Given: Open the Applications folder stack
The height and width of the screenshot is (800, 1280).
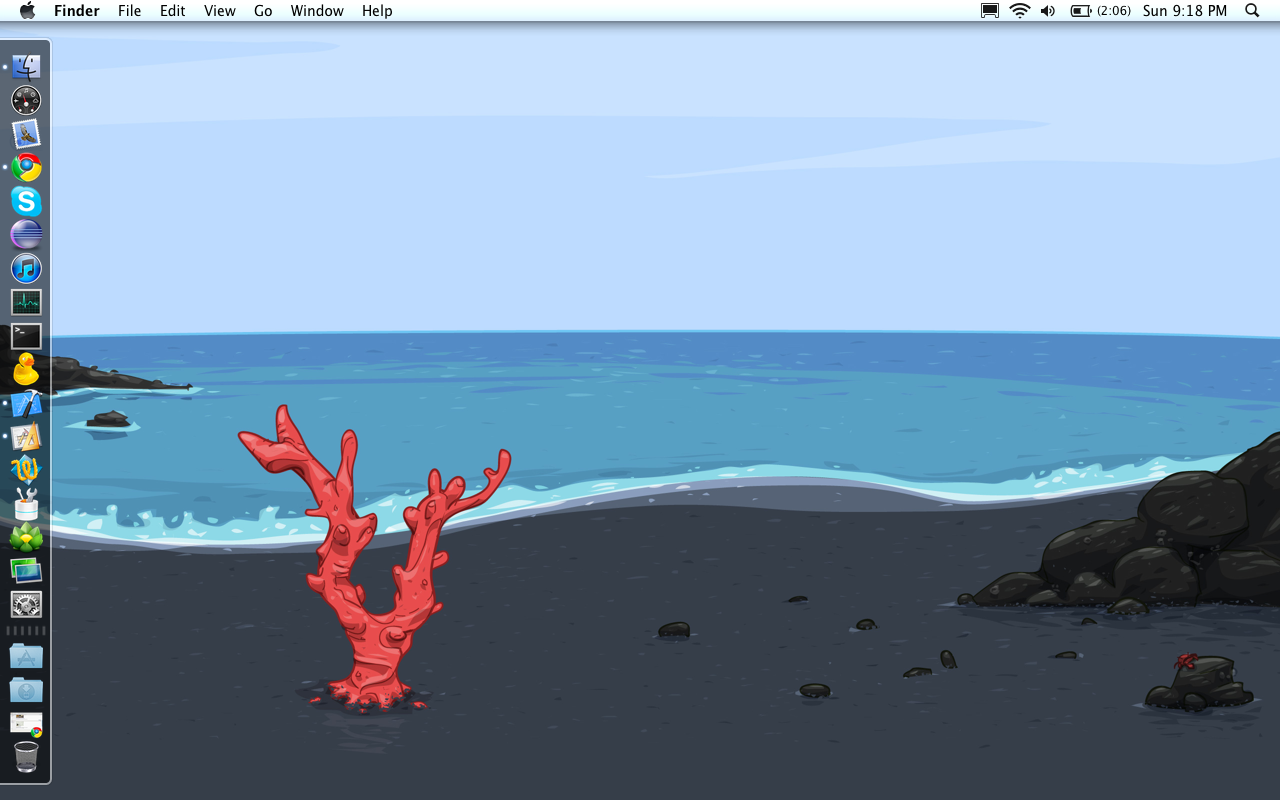Looking at the screenshot, I should [x=26, y=656].
